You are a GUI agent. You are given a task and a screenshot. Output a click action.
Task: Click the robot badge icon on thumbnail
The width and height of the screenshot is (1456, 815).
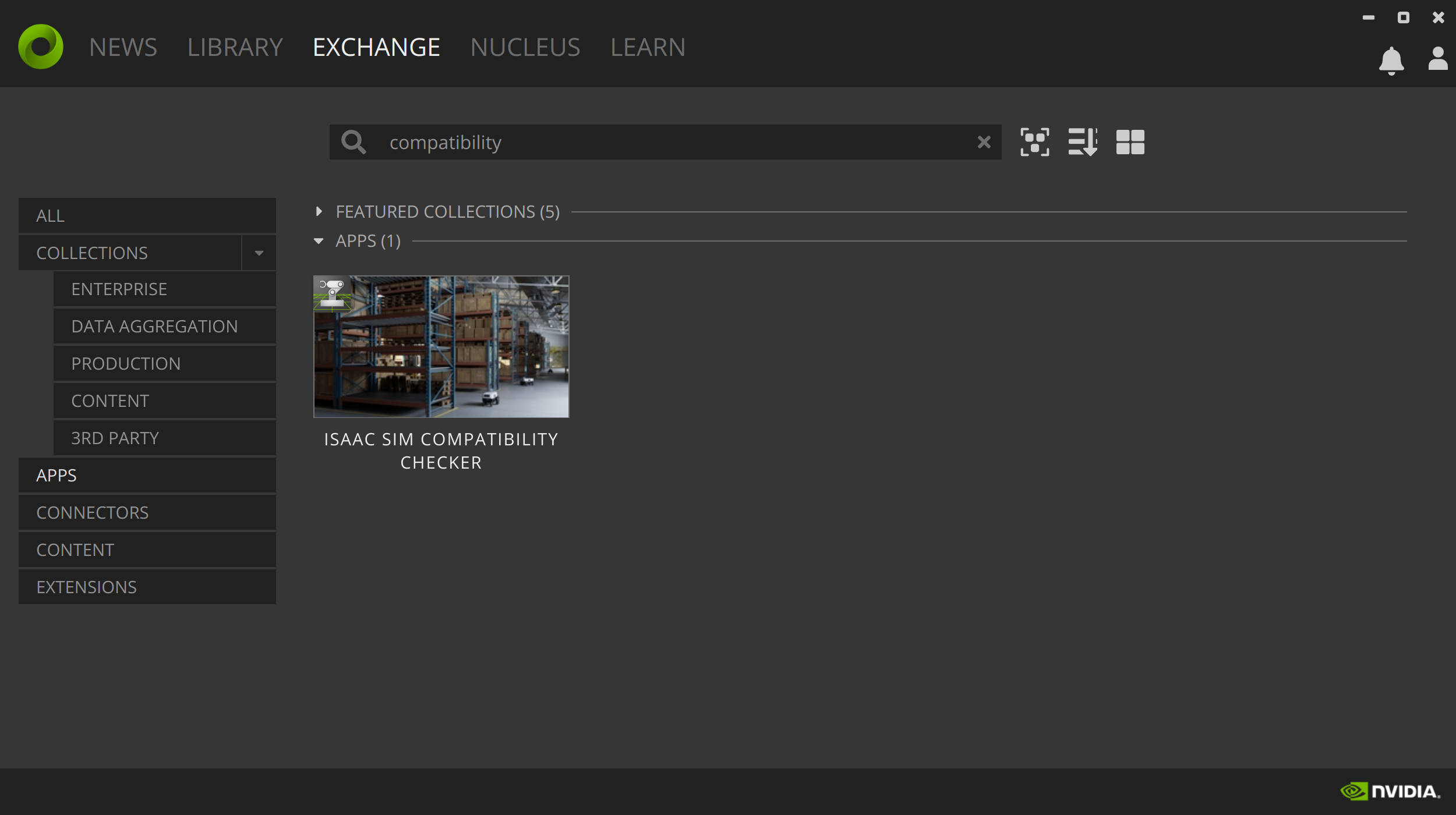332,293
